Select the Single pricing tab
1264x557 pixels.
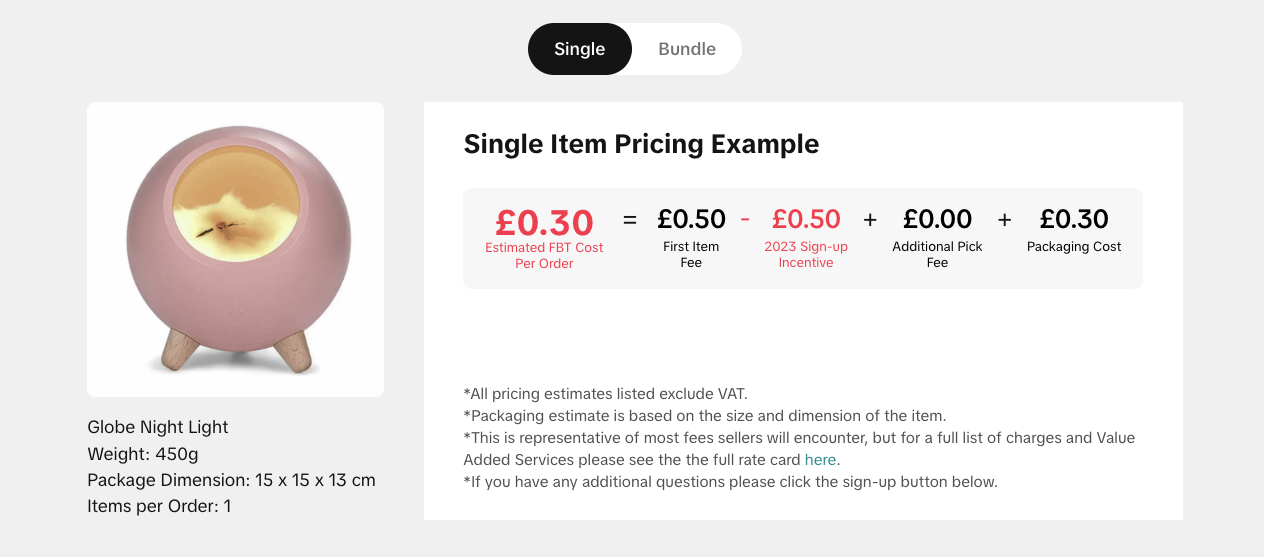[x=580, y=49]
